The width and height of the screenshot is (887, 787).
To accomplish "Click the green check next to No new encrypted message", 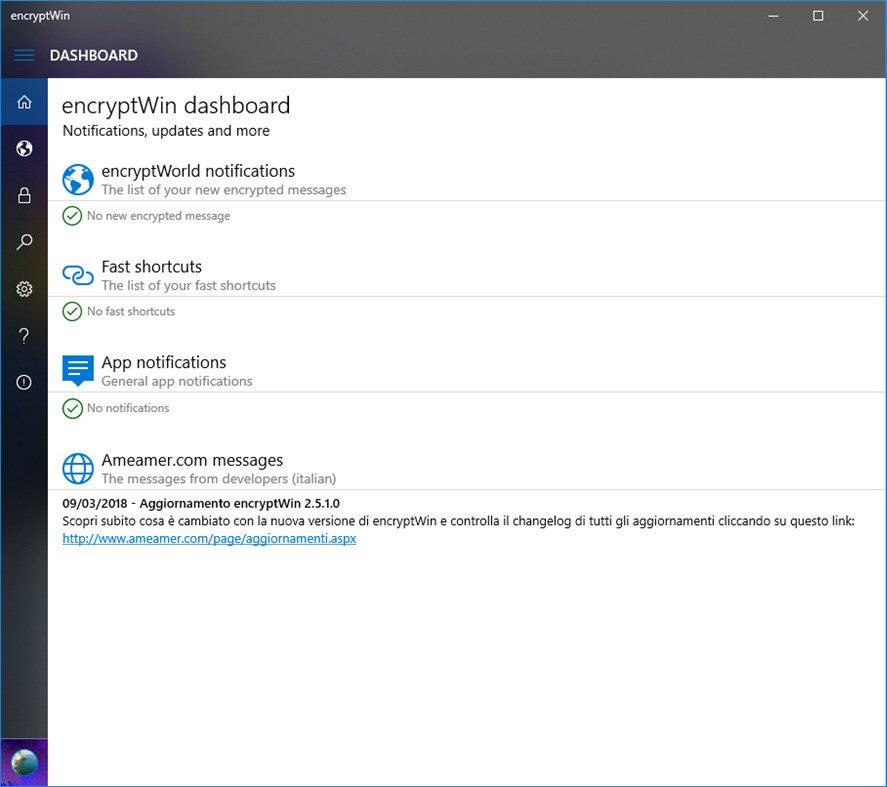I will click(72, 216).
